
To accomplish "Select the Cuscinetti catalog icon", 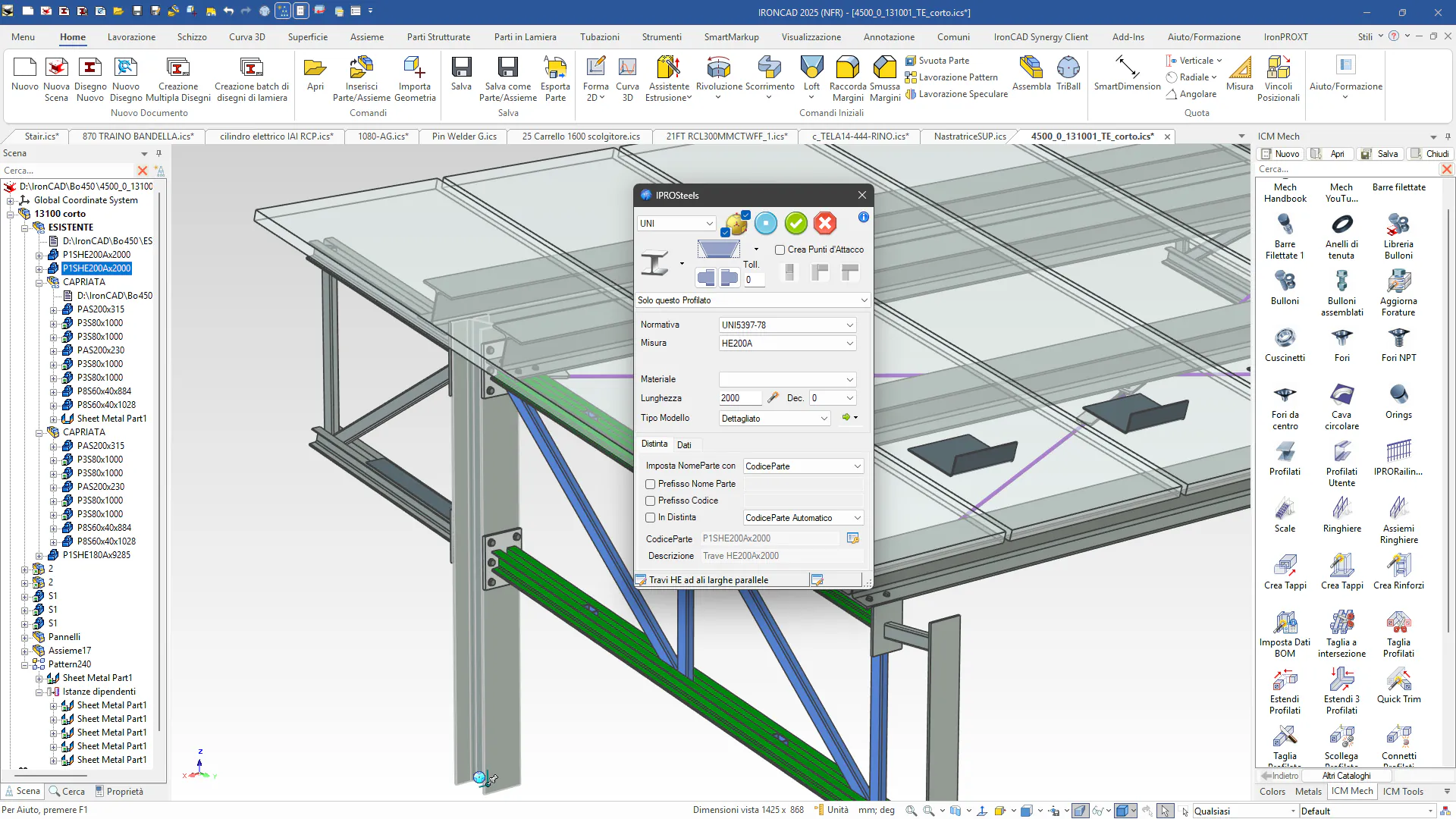I will pyautogui.click(x=1285, y=339).
